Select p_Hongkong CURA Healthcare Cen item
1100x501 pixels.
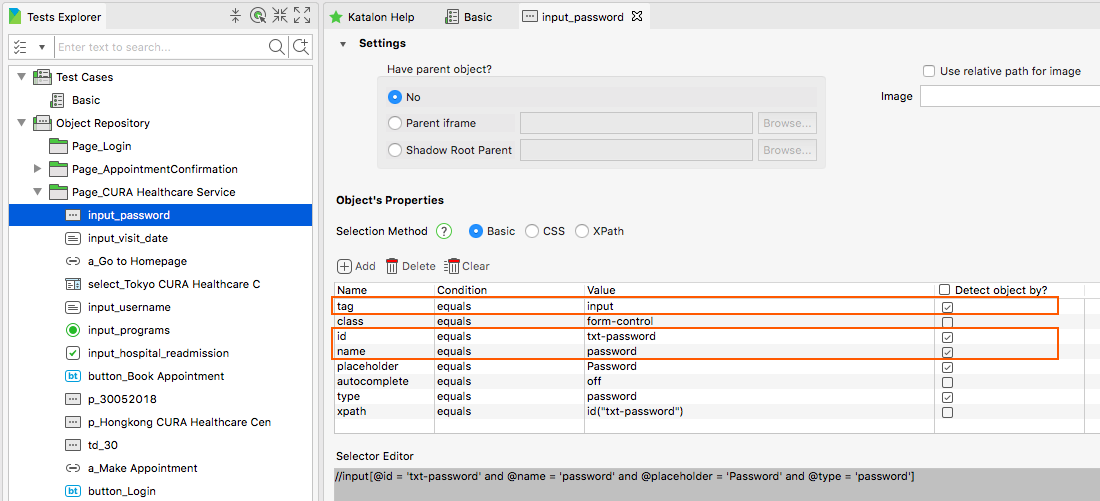[x=180, y=422]
